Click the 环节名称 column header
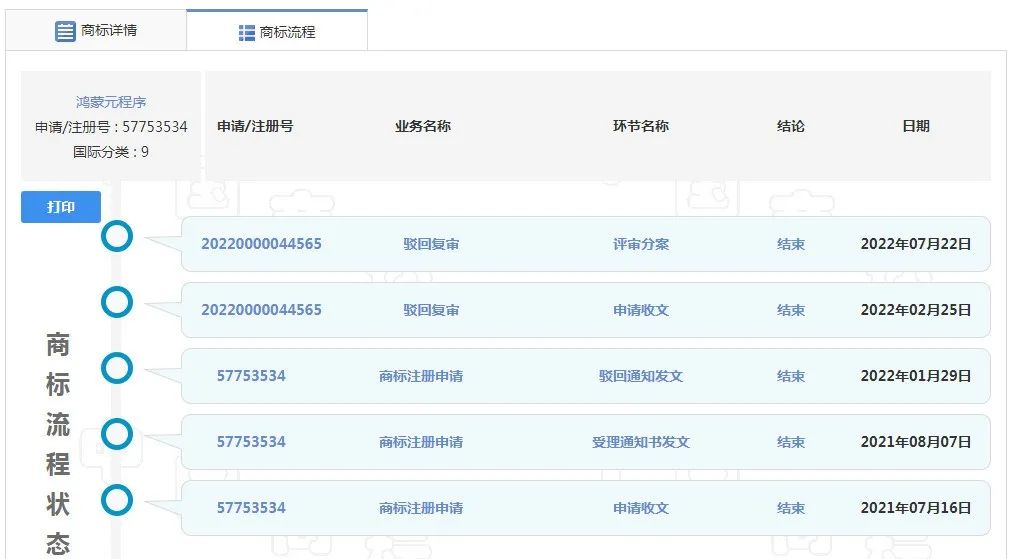1020x559 pixels. click(x=640, y=126)
